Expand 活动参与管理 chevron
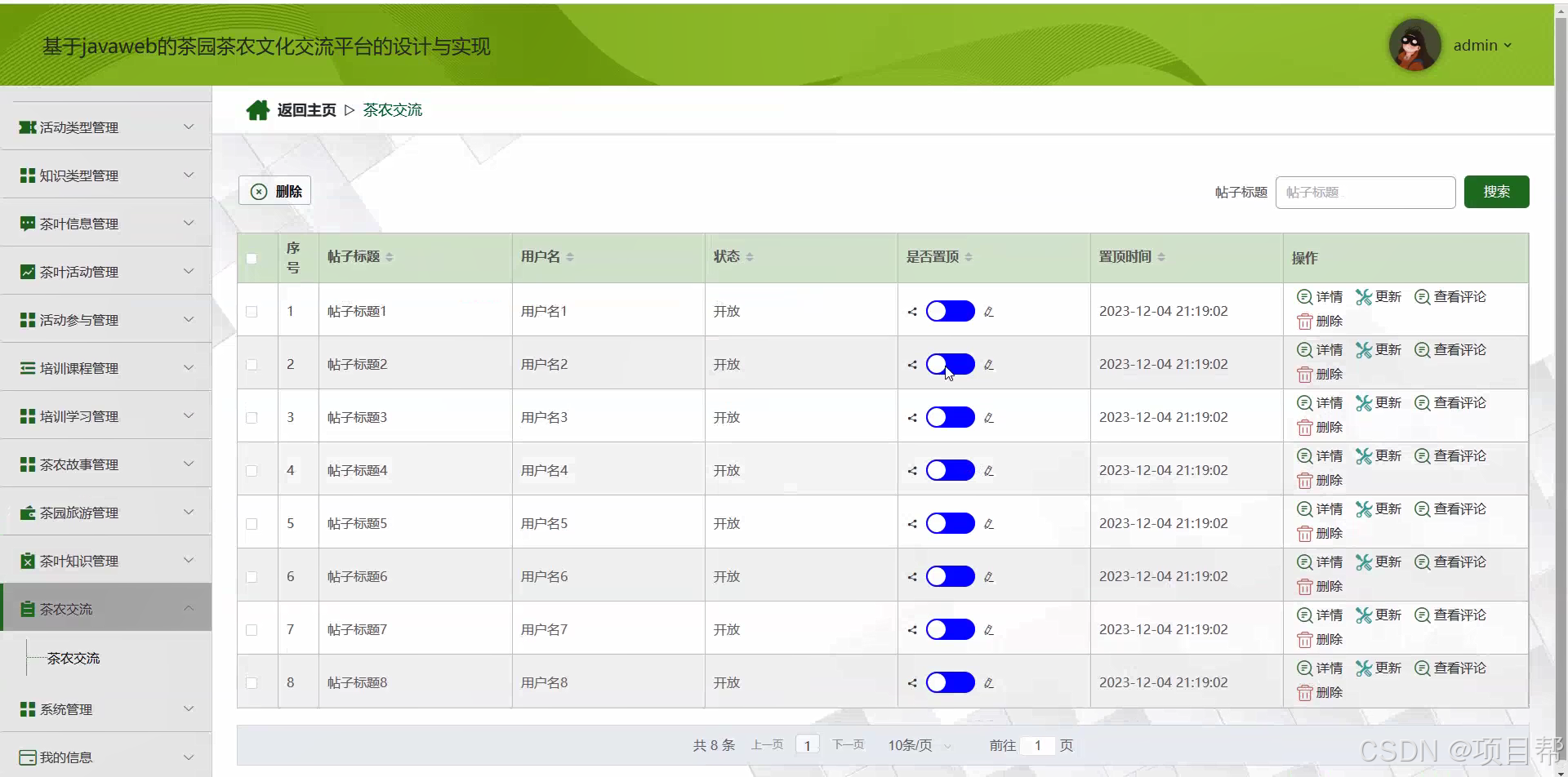 189,319
